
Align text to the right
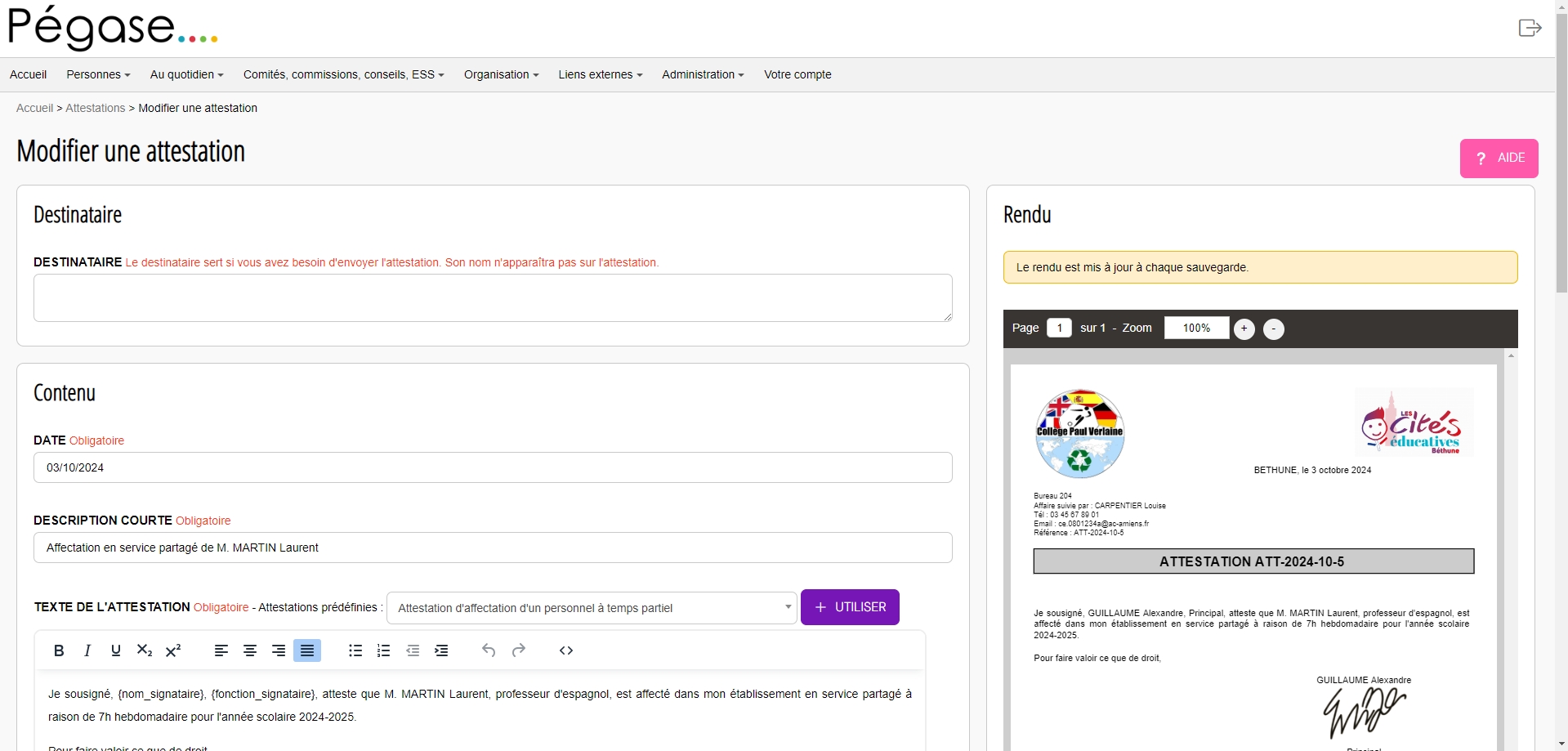coord(279,650)
